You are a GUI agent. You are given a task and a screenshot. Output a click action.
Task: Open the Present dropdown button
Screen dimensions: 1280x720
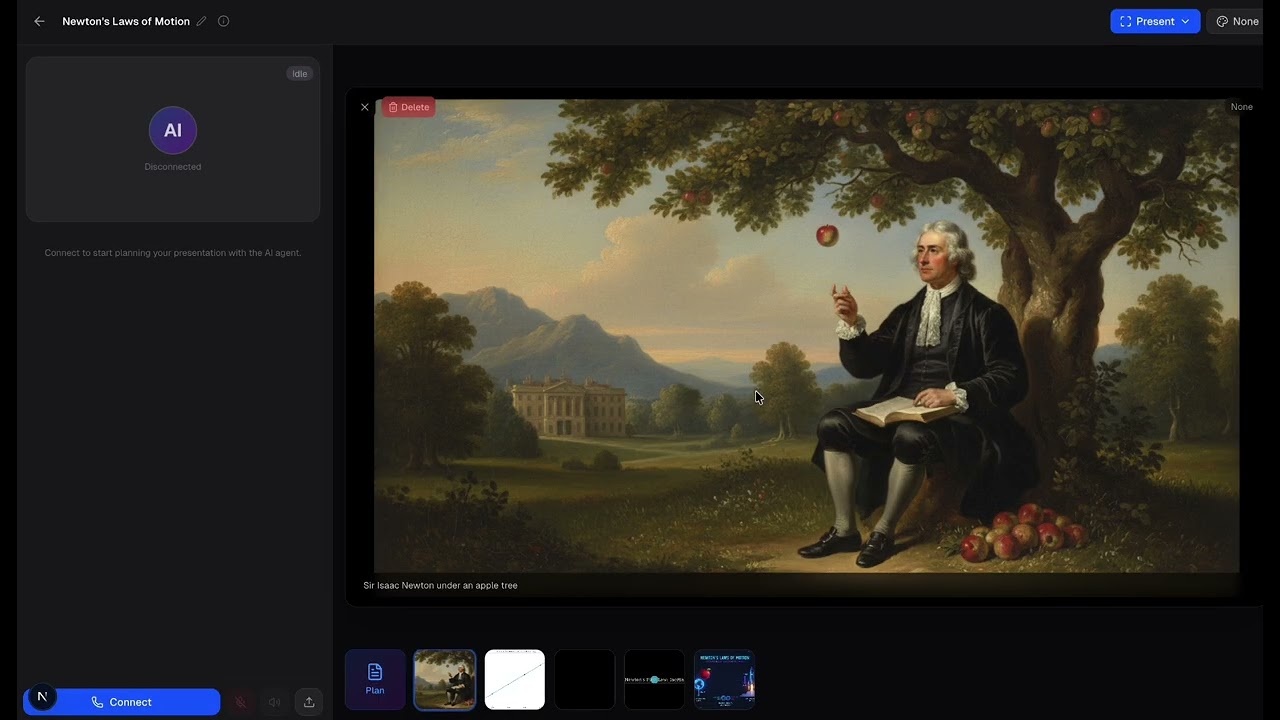tap(1155, 21)
